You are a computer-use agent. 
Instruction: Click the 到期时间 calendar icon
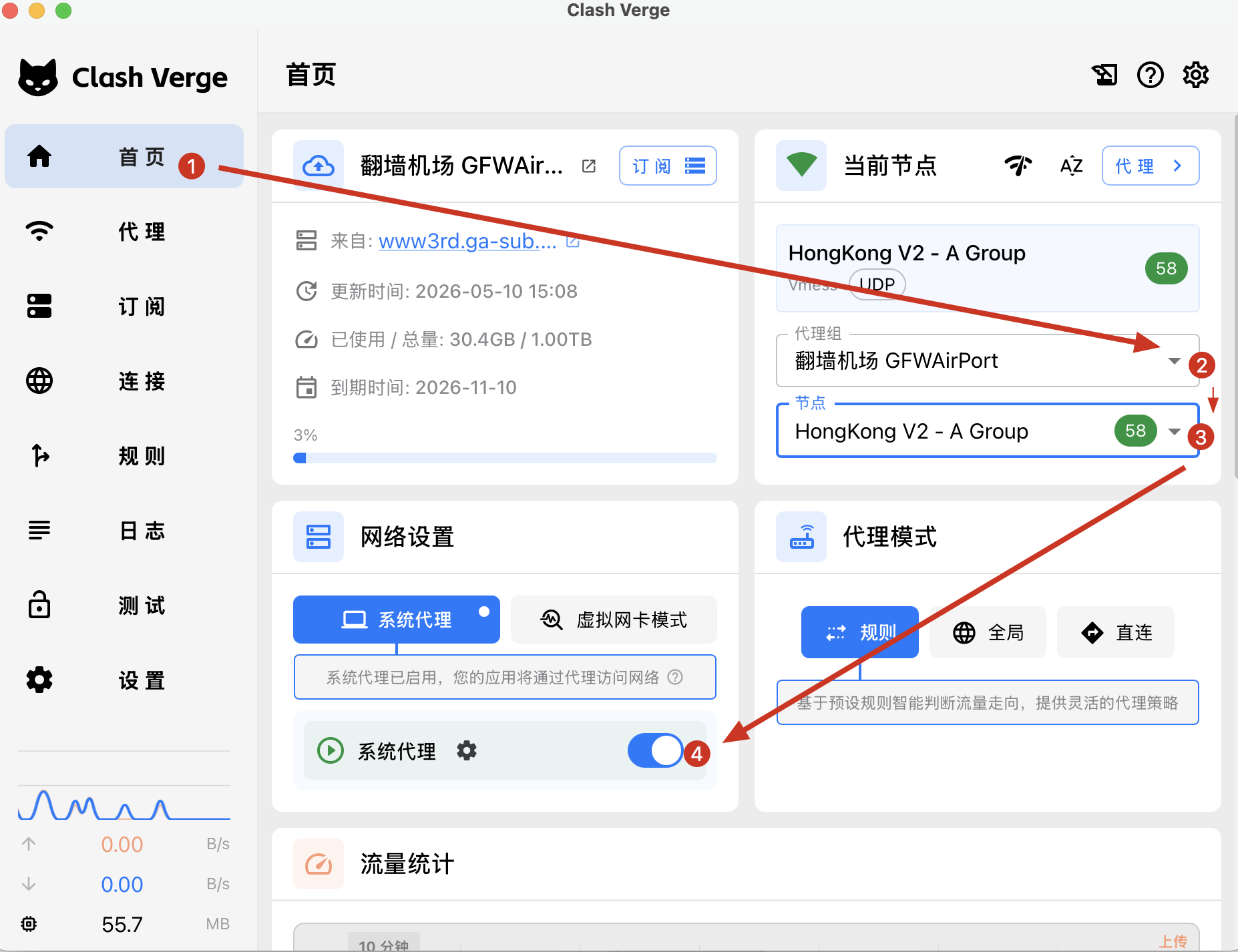306,387
